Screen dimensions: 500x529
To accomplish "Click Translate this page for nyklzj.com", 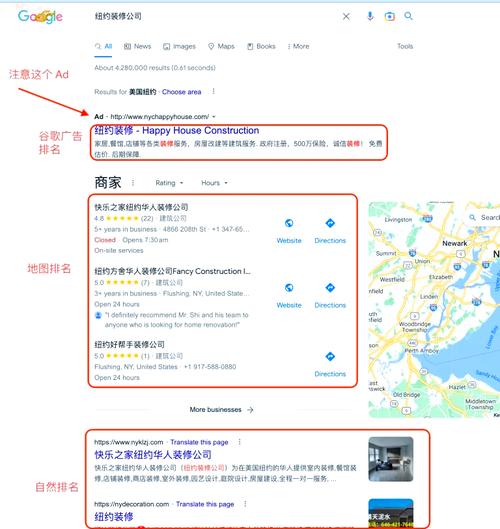I will pos(199,442).
